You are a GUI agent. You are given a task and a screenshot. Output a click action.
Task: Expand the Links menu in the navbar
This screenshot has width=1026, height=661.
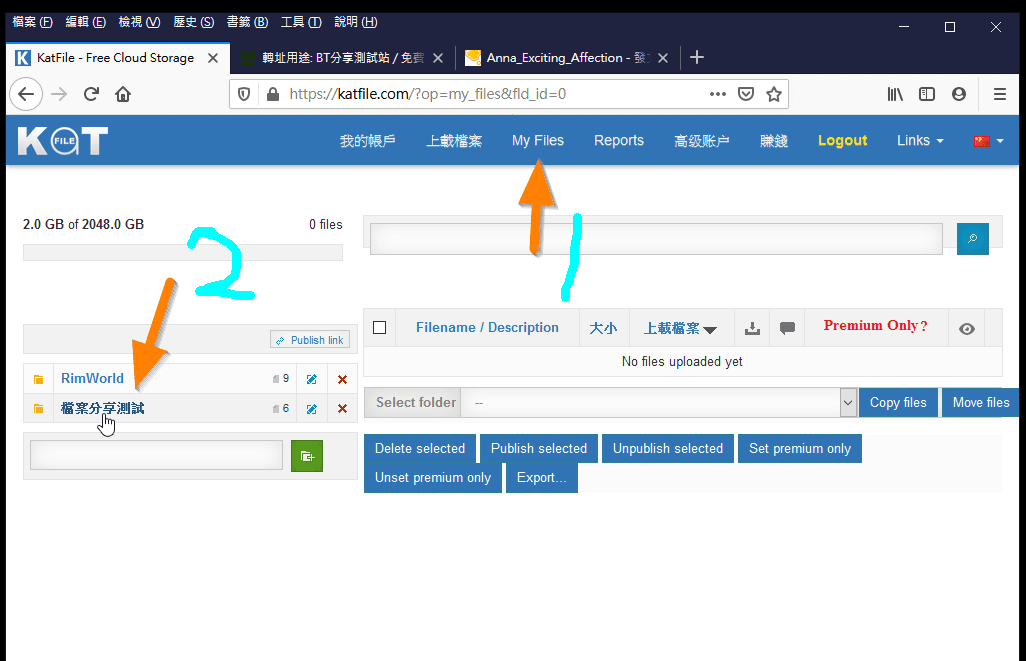918,140
